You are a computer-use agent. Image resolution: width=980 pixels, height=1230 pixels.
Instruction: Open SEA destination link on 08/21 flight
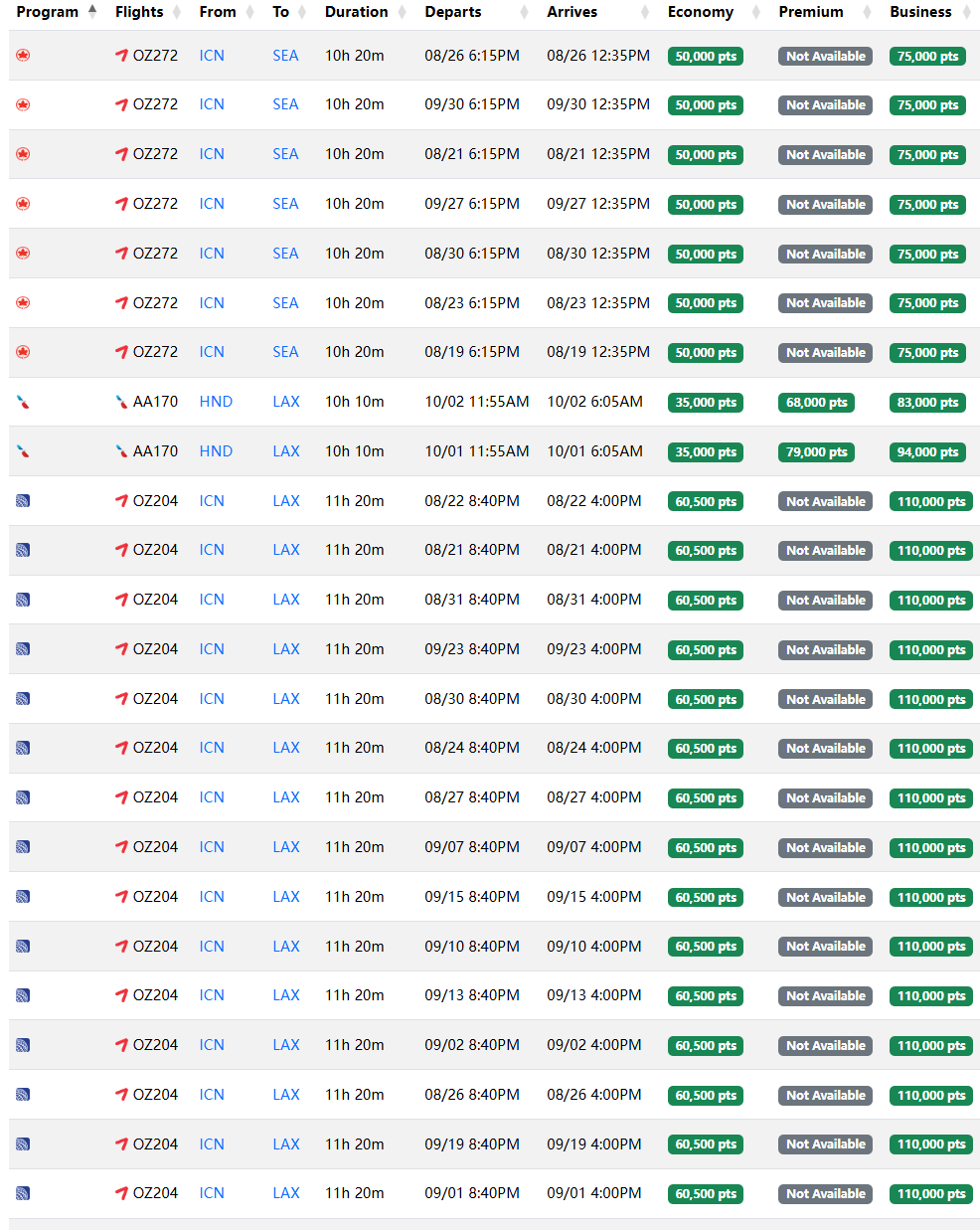tap(285, 154)
